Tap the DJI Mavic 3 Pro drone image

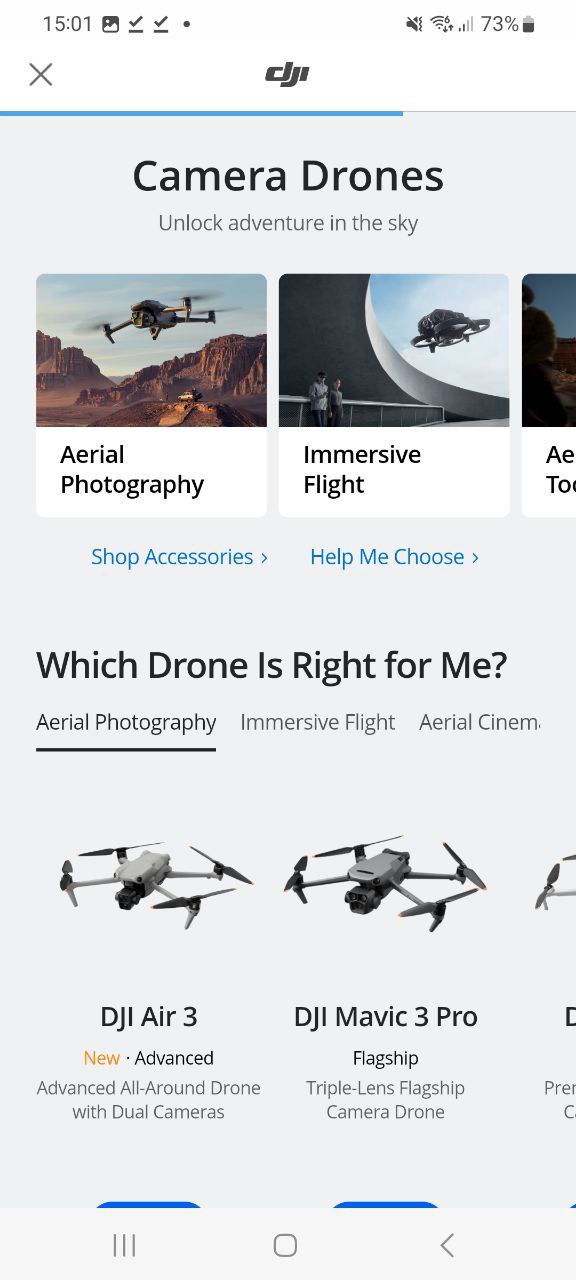[385, 878]
